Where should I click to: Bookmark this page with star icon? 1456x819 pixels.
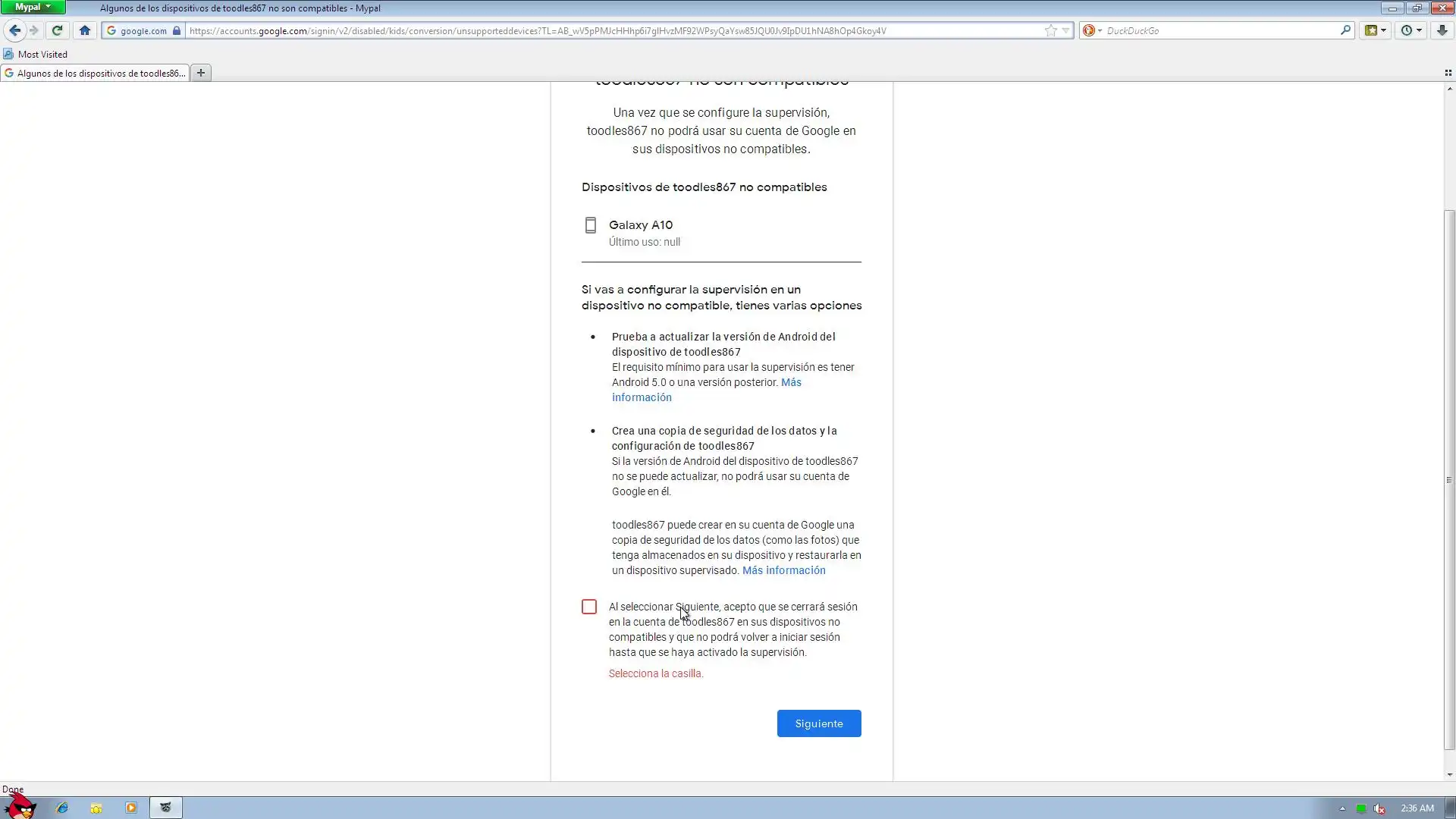1050,30
